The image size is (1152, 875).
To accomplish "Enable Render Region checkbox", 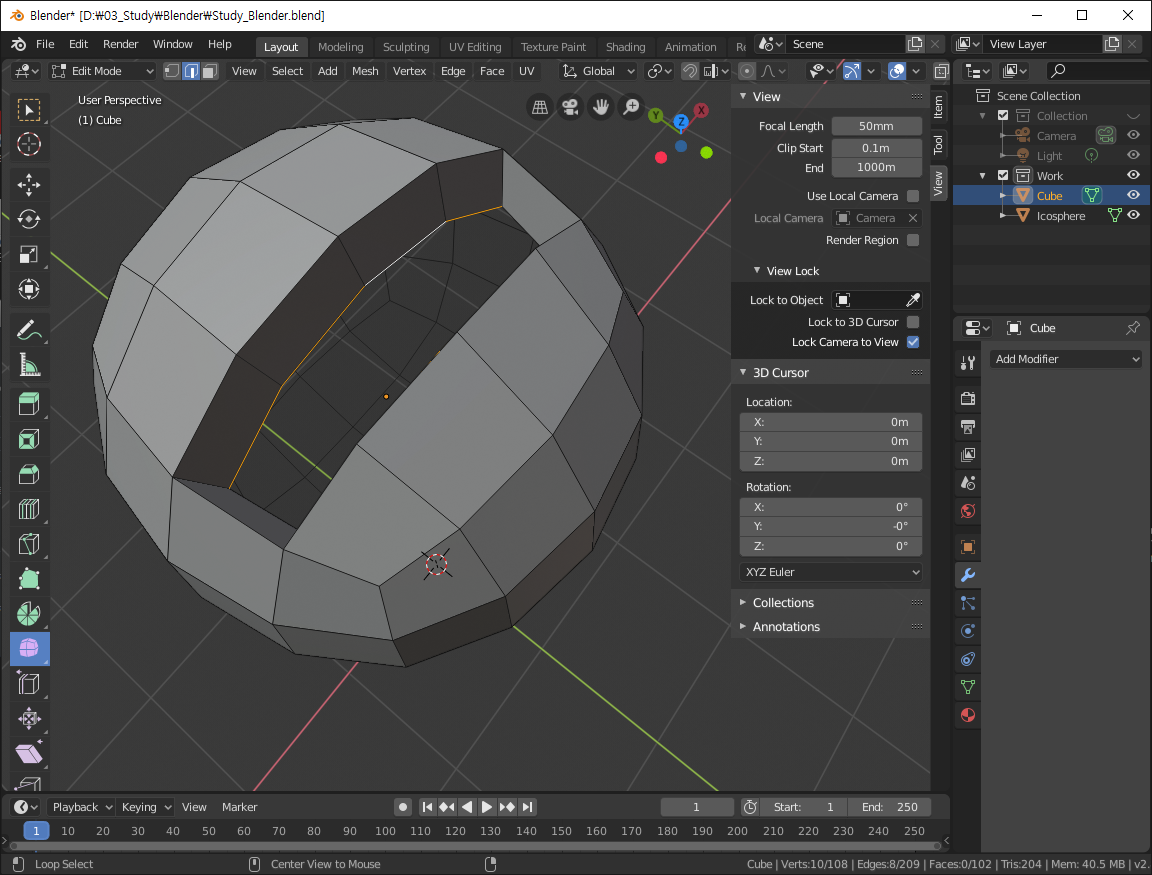I will tap(913, 240).
